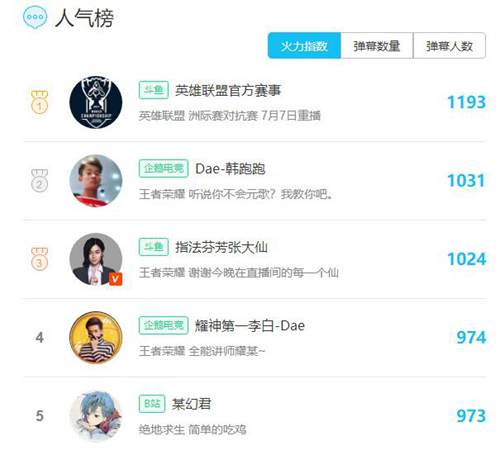Click the 指法芬芳张大仙 avatar

tap(96, 259)
